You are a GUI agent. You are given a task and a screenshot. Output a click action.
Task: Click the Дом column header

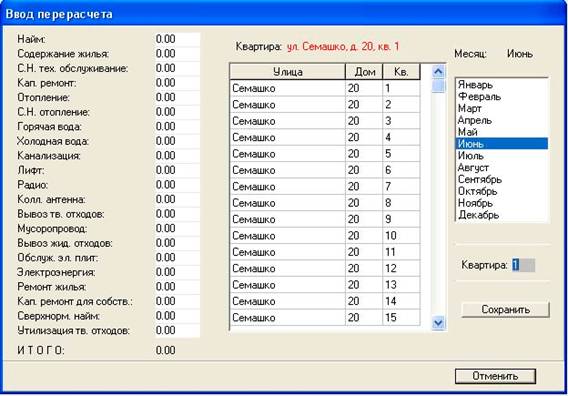364,72
